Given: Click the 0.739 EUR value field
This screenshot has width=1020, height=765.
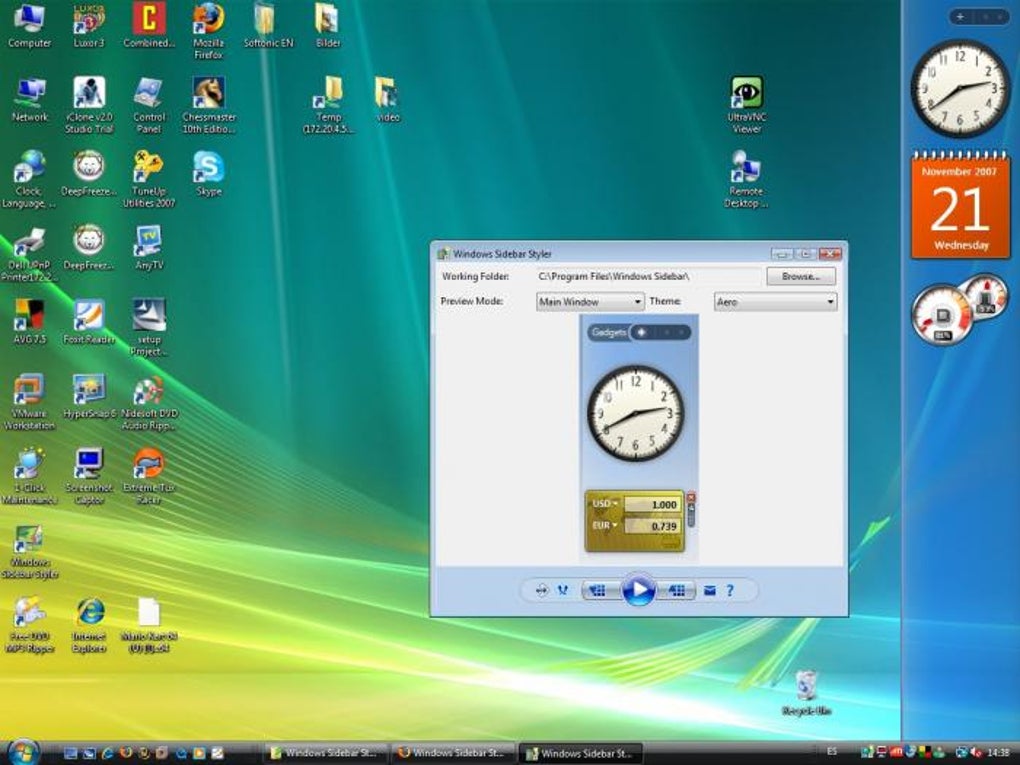Looking at the screenshot, I should (x=652, y=526).
